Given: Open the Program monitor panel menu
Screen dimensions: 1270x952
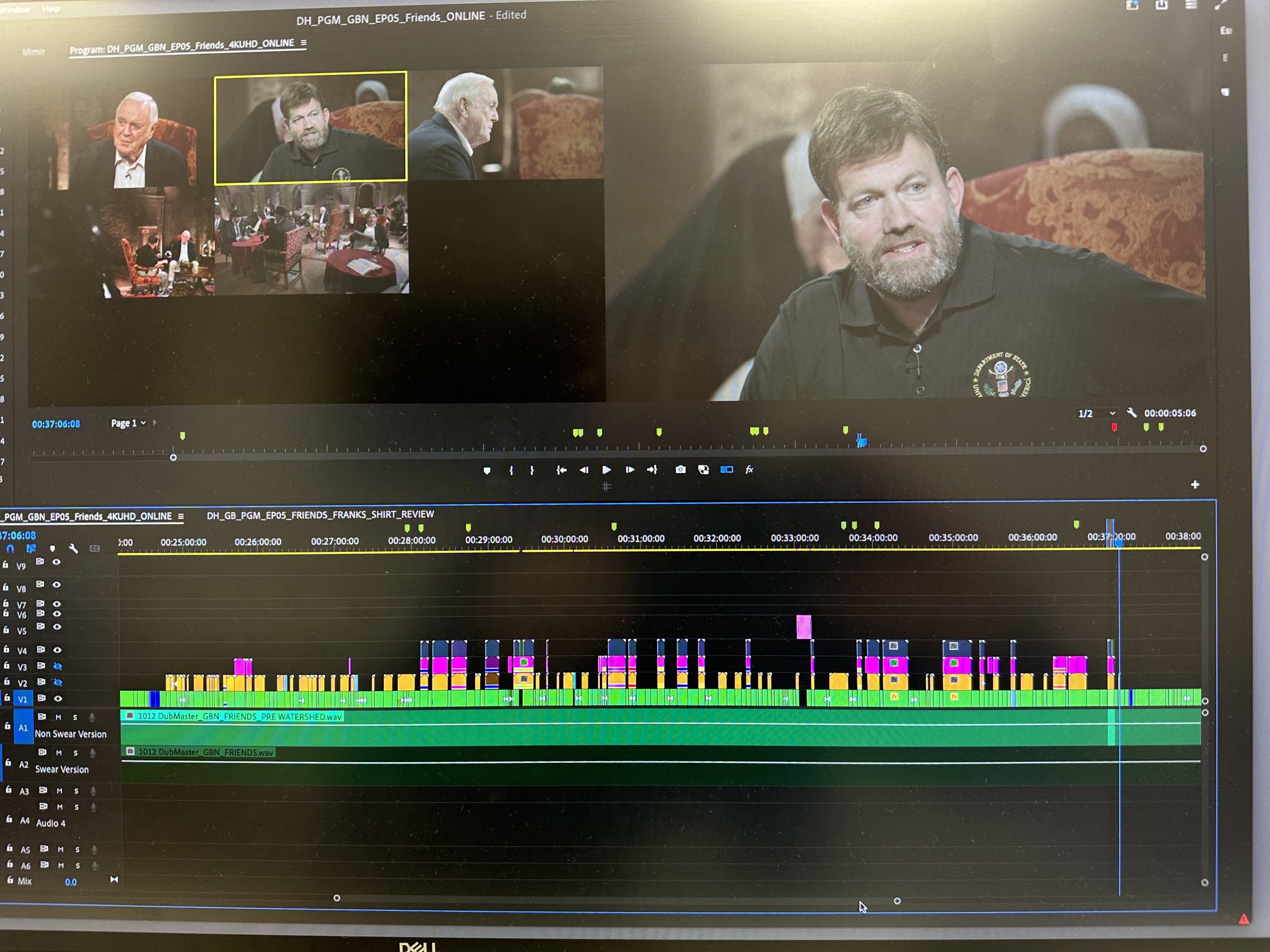Looking at the screenshot, I should tap(303, 43).
